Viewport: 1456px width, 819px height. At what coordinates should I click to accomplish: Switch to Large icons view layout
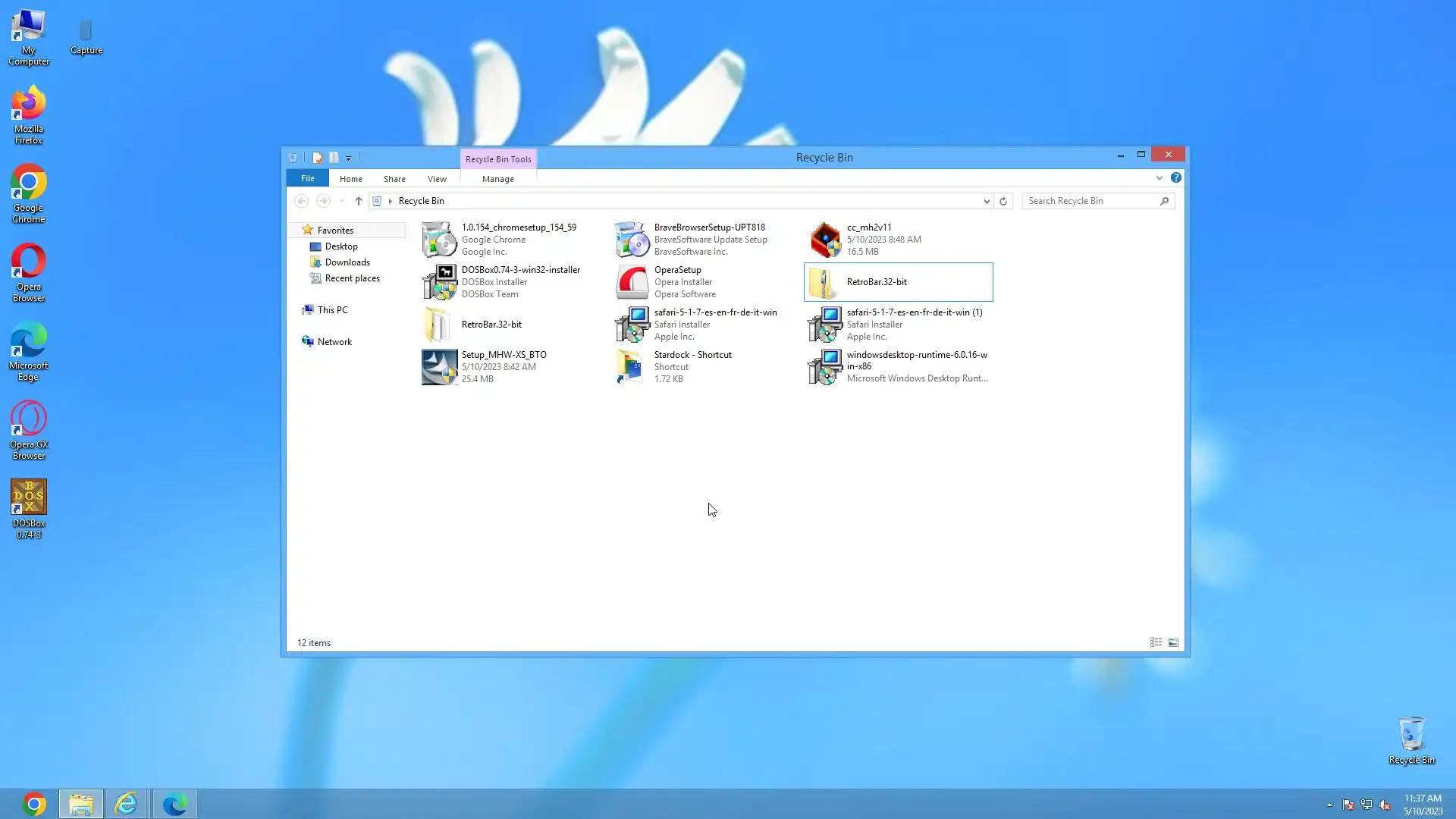click(1173, 642)
